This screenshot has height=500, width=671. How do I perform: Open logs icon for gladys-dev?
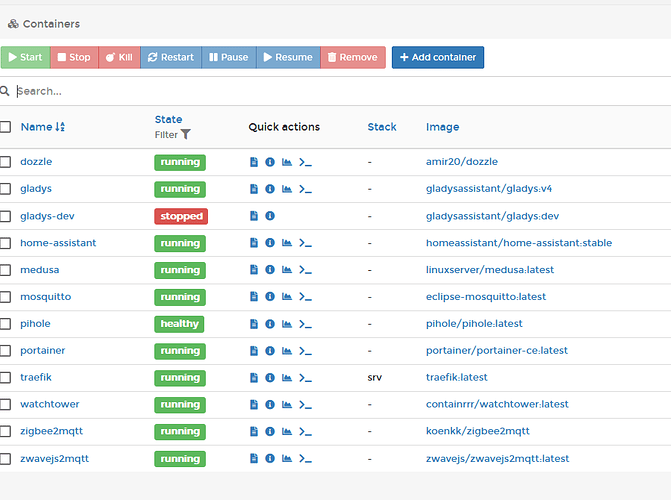254,216
